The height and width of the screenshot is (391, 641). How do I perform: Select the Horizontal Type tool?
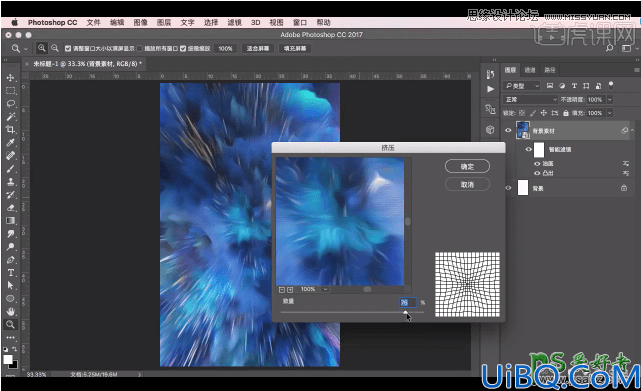coord(11,273)
